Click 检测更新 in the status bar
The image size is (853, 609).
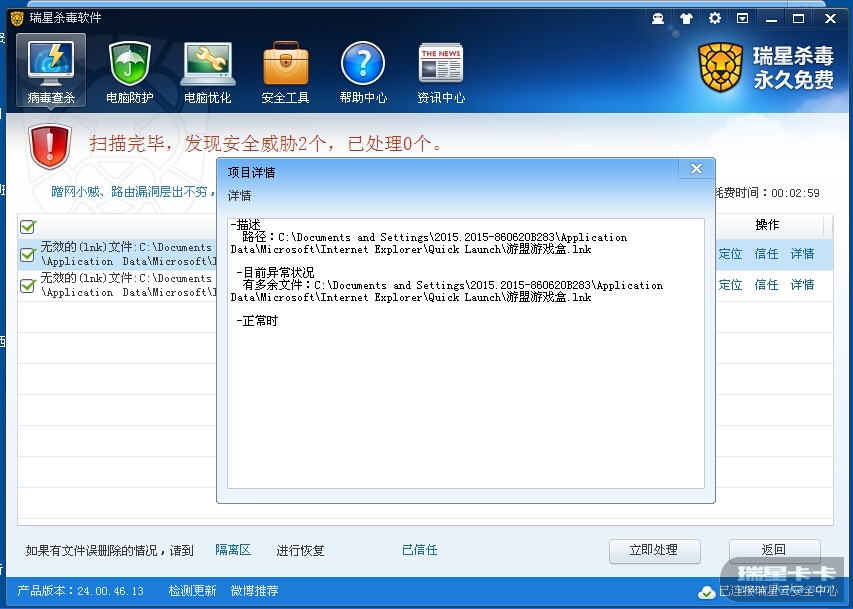click(192, 590)
